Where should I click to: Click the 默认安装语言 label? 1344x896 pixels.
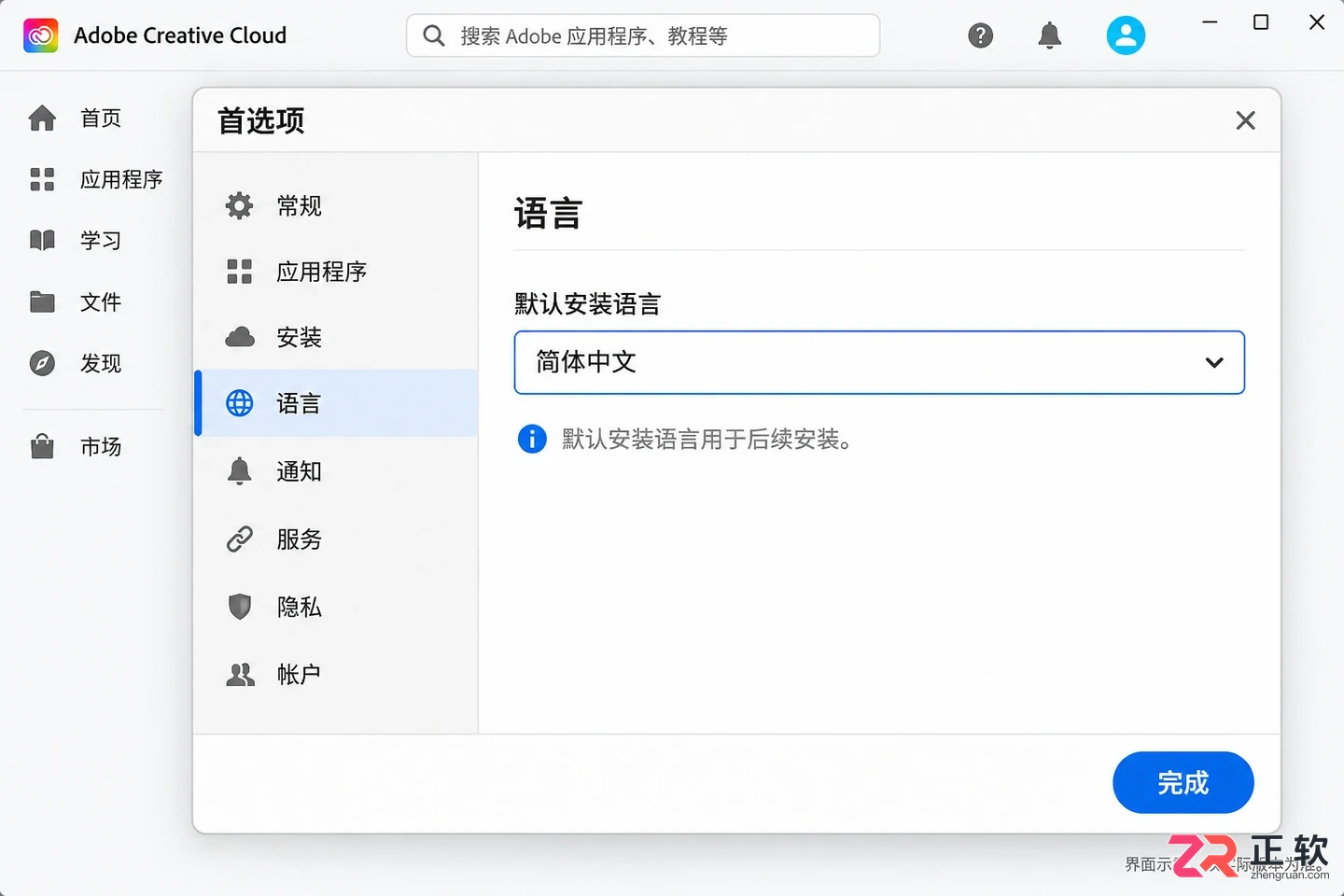click(x=587, y=304)
